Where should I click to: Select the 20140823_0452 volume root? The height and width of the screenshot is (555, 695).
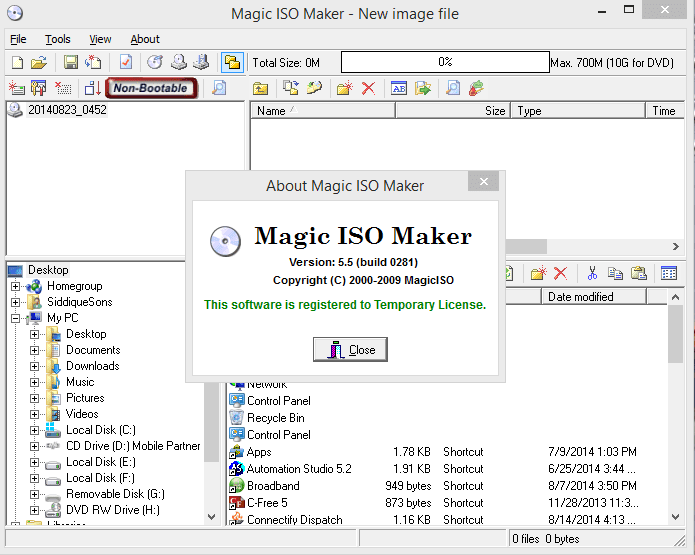(x=67, y=110)
